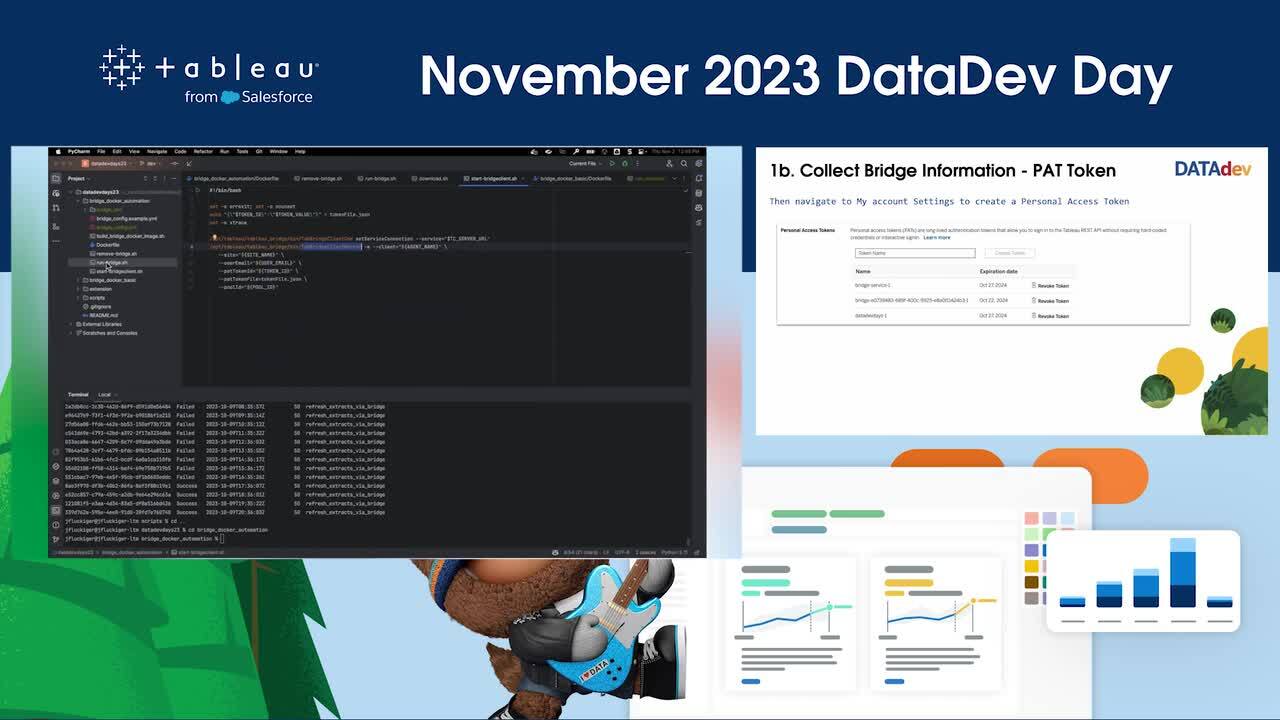Click the terminal command prompt line
Viewport: 1280px width, 720px height.
[x=145, y=539]
